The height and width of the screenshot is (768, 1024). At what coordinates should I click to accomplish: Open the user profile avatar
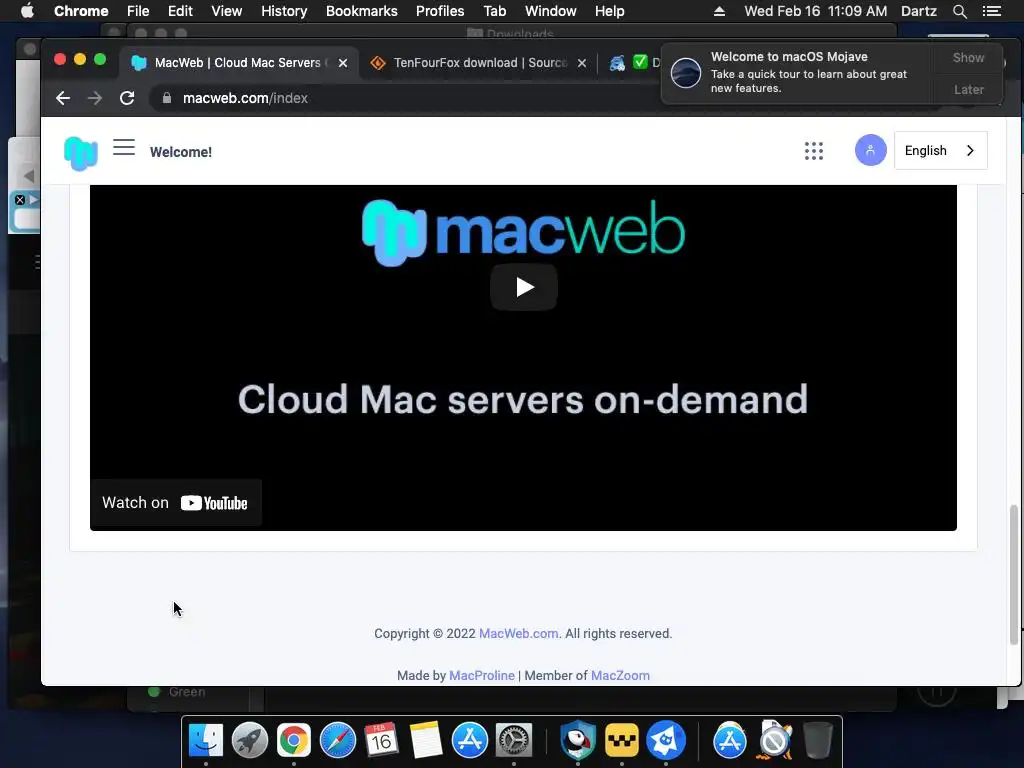(x=871, y=150)
